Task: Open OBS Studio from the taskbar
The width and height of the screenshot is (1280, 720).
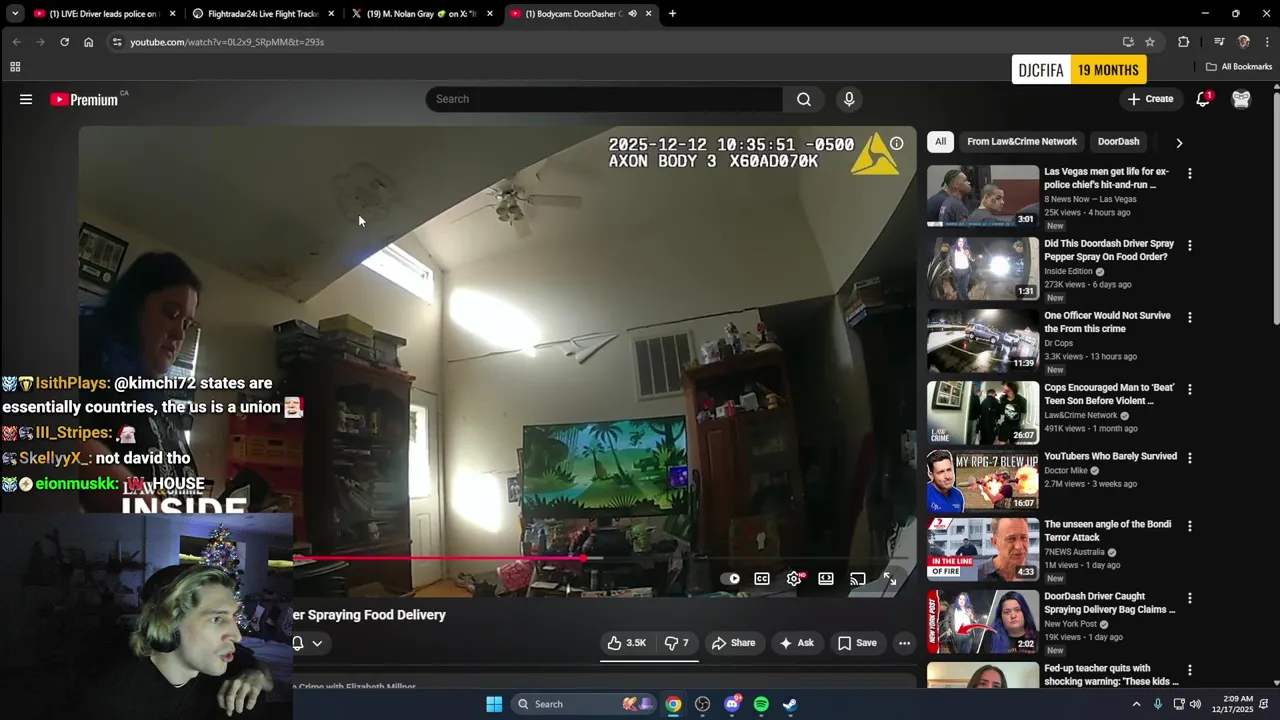Action: [x=703, y=704]
